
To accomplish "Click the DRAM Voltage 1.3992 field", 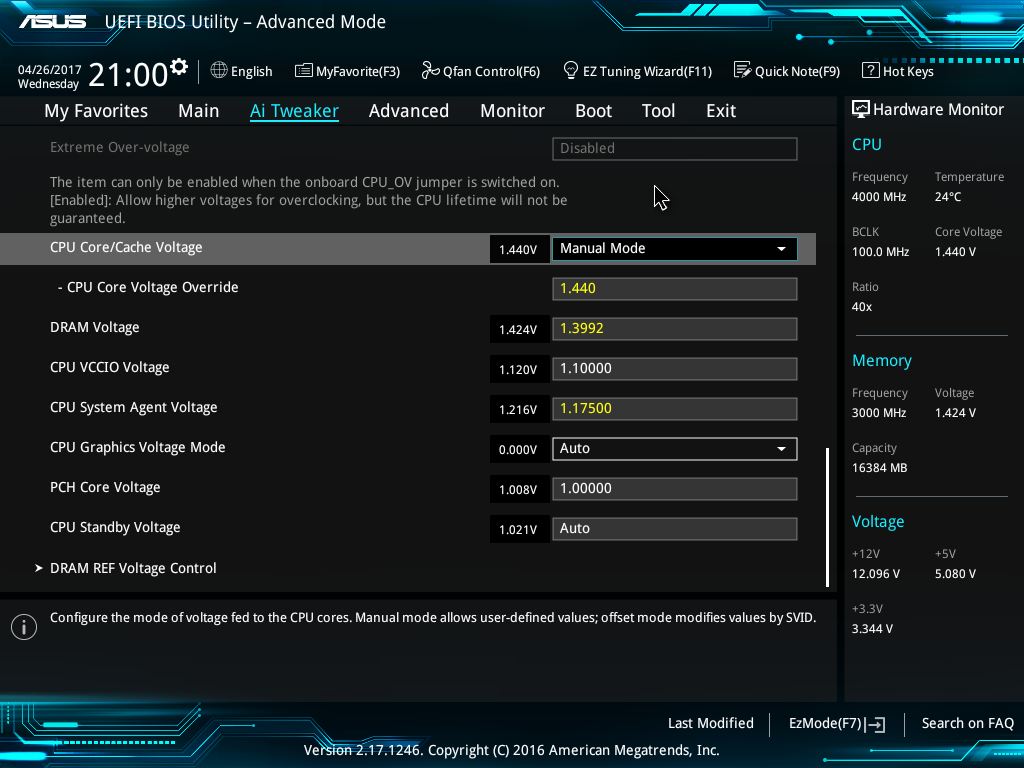I will click(x=675, y=328).
